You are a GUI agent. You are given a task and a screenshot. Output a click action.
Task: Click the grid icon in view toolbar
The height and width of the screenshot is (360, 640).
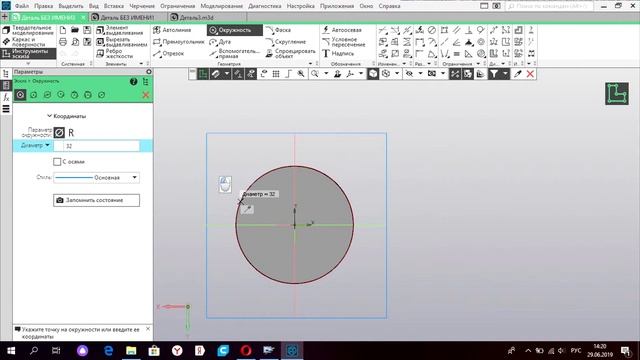pos(276,74)
